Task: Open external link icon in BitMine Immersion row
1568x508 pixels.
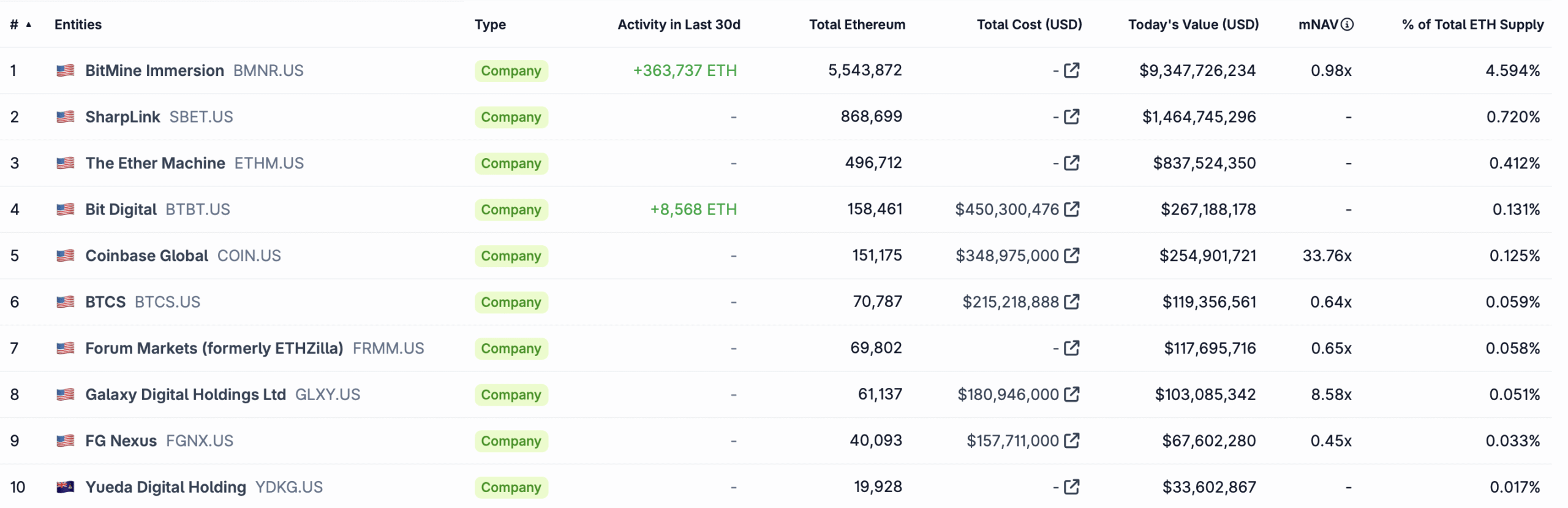Action: click(1072, 70)
